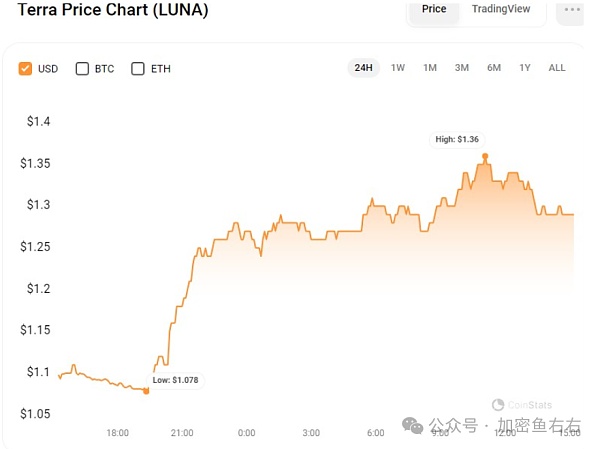Choose the 3M time range
Image resolution: width=600 pixels, height=449 pixels.
(x=462, y=68)
